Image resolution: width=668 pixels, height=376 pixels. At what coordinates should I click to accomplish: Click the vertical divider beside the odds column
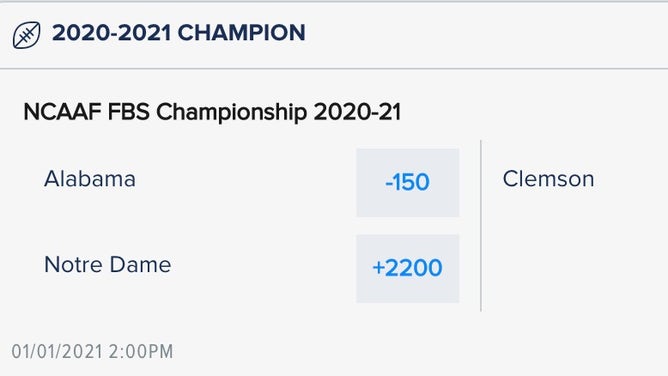point(481,226)
